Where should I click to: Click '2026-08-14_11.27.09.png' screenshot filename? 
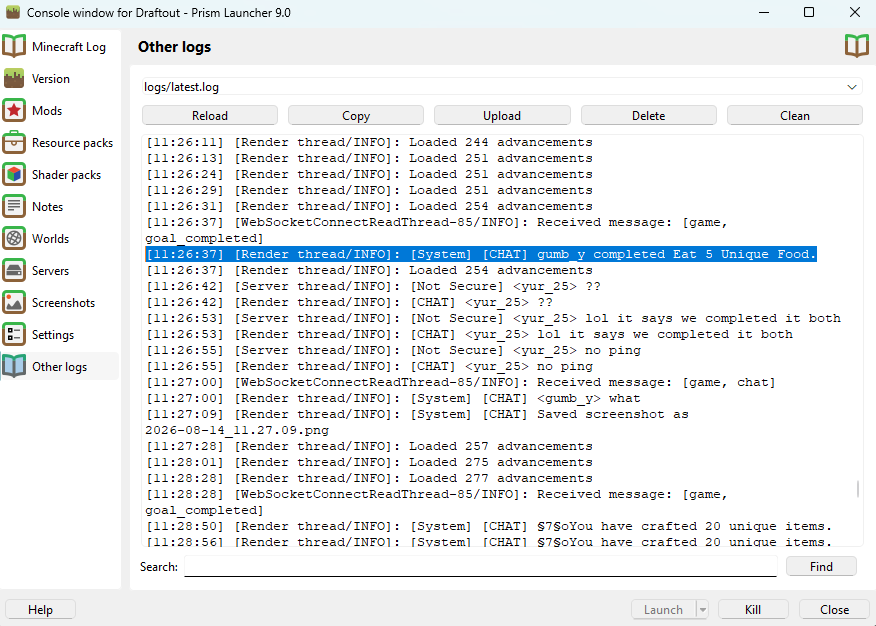coord(237,431)
